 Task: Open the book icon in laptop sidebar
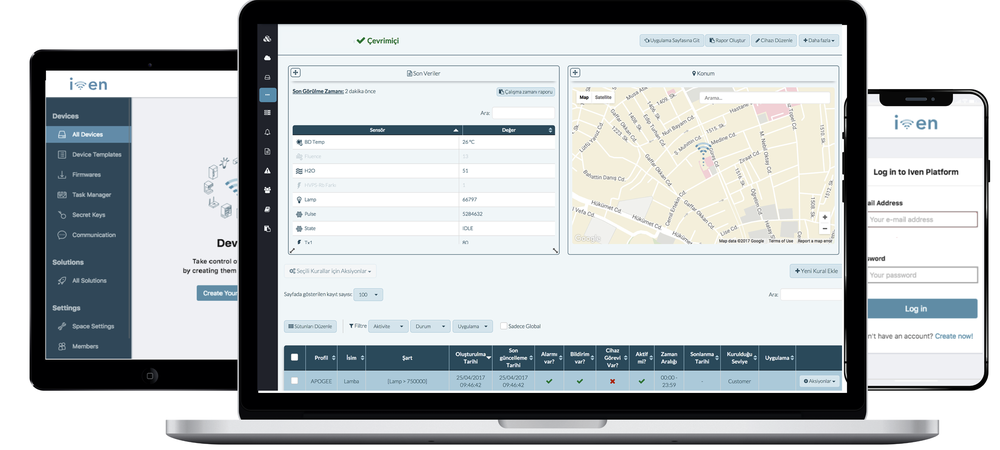[267, 209]
